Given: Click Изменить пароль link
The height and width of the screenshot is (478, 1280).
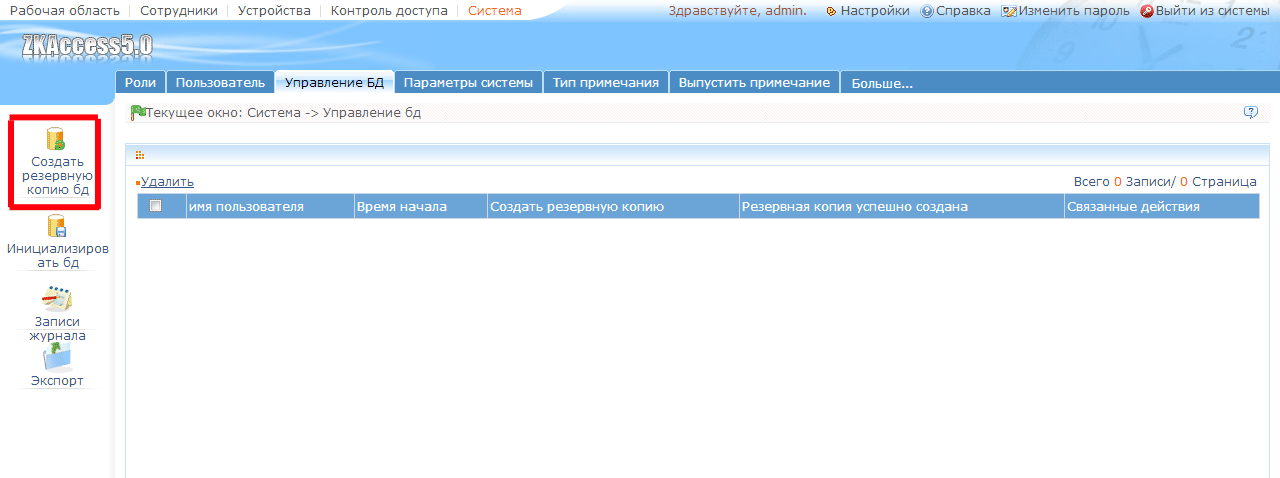Looking at the screenshot, I should tap(1065, 10).
